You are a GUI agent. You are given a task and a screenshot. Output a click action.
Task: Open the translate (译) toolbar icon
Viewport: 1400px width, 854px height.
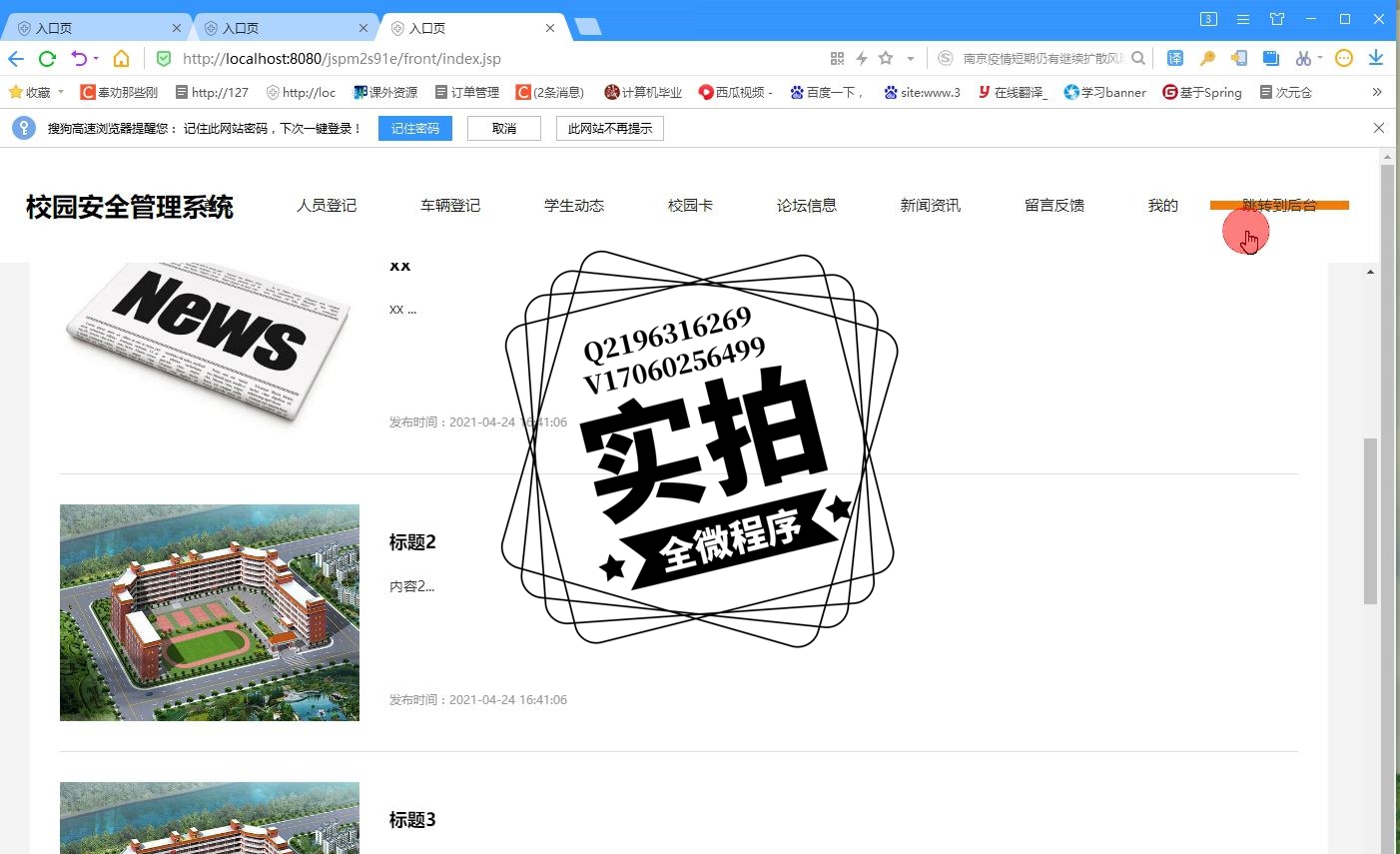click(x=1175, y=58)
